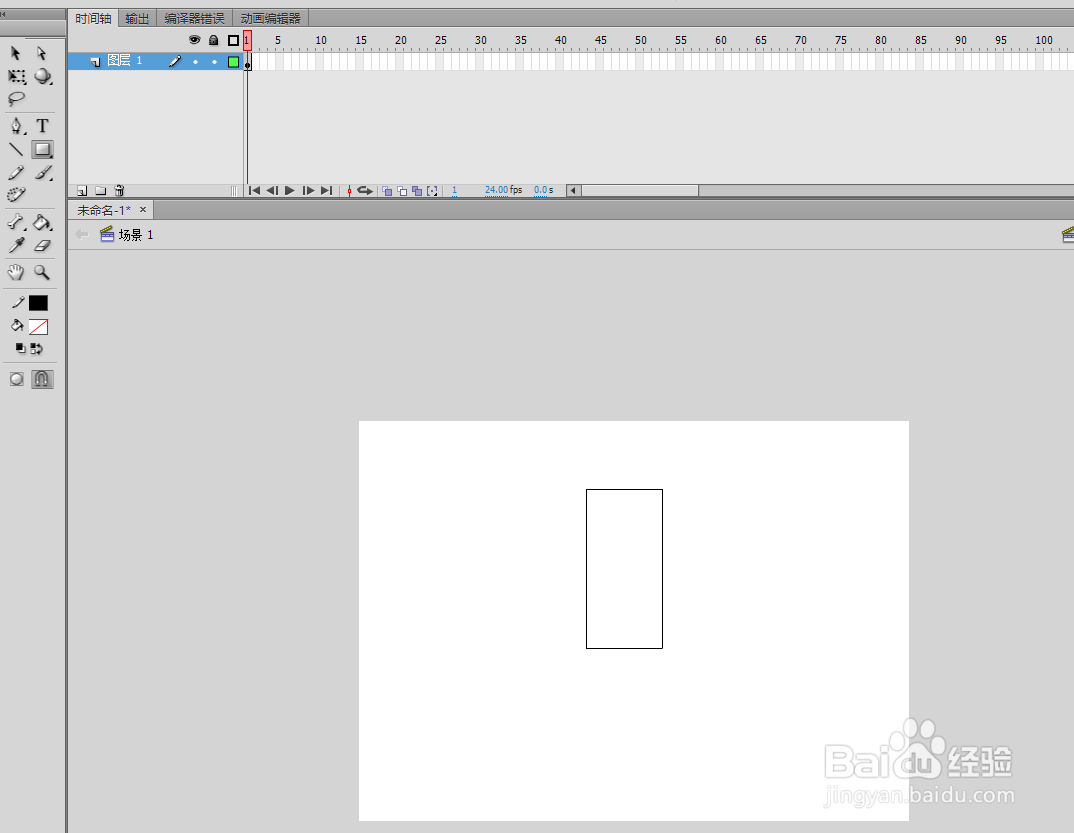Open the Rectangle tool flyout

tap(42, 149)
